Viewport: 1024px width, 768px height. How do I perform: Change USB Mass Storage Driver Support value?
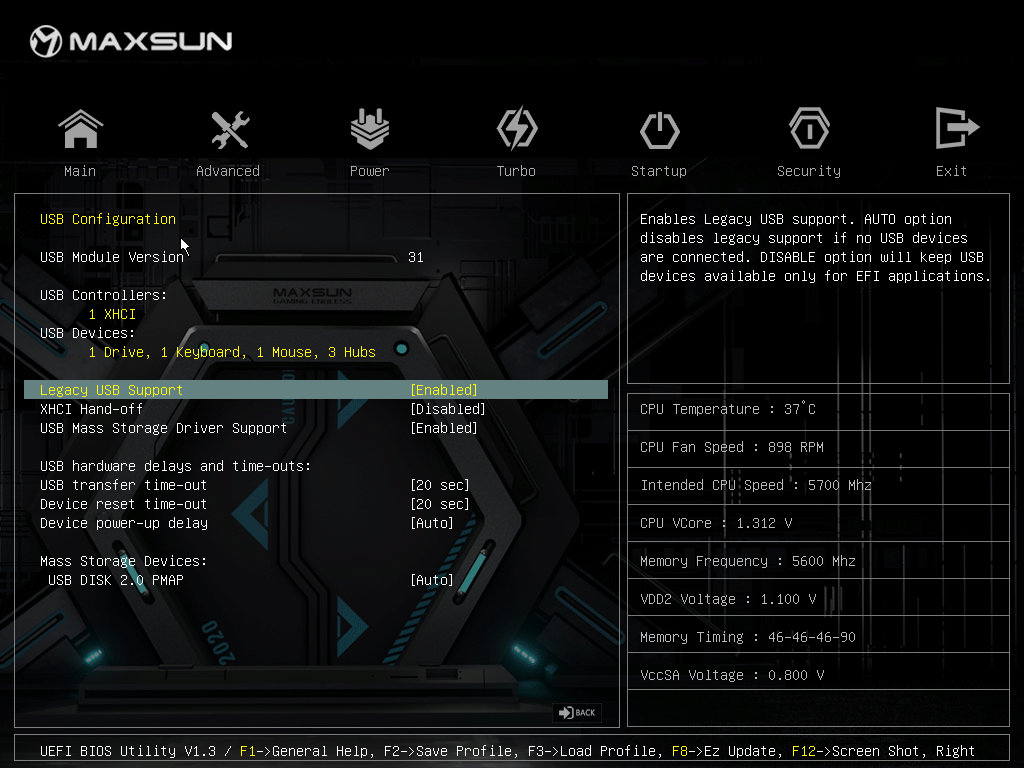tap(444, 428)
